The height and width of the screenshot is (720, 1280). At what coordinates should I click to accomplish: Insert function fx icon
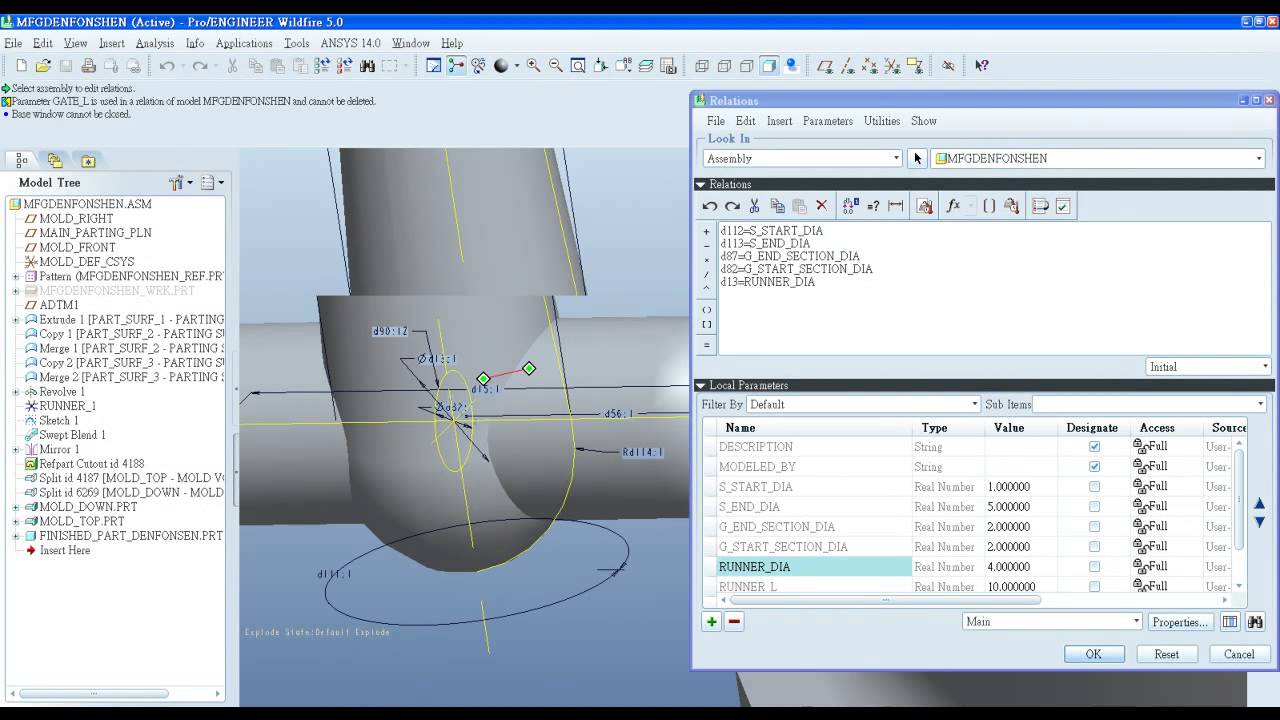(x=954, y=206)
